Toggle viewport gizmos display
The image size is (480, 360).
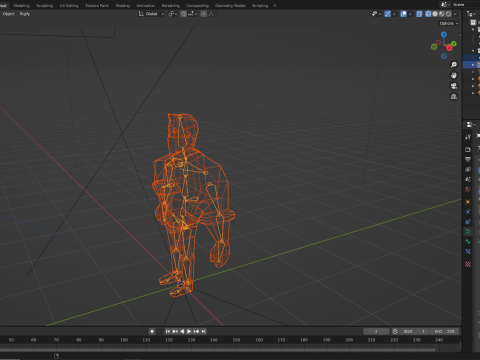tap(387, 14)
